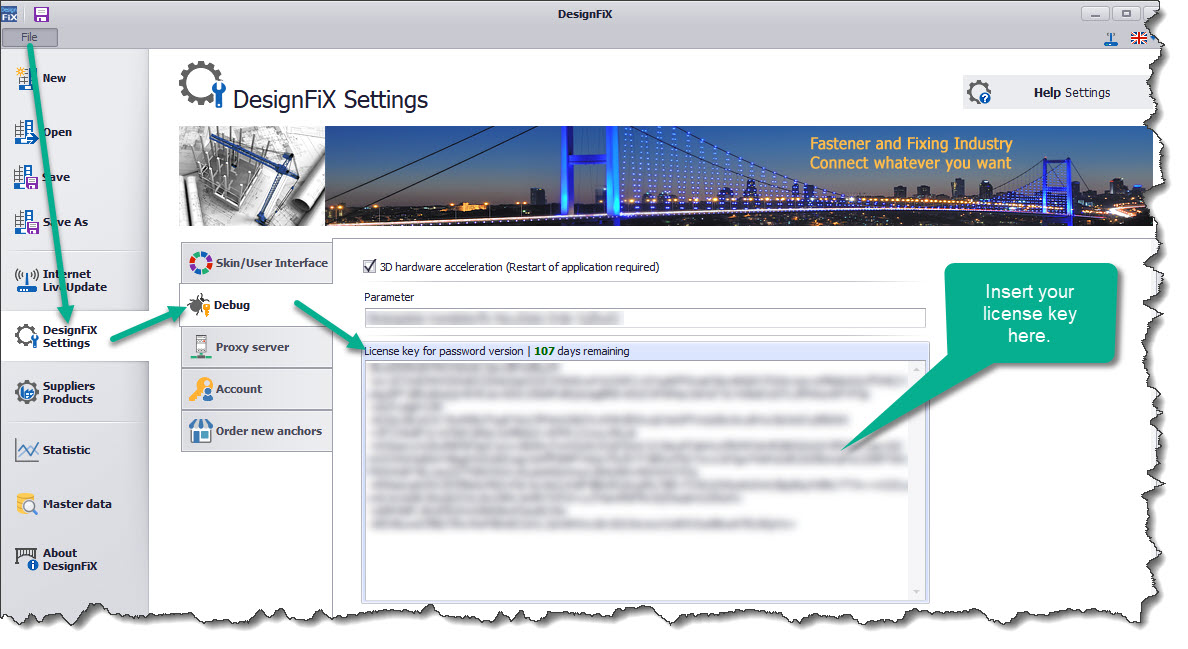Toggle 3D hardware acceleration checkbox
This screenshot has width=1188, height=649.
(370, 267)
